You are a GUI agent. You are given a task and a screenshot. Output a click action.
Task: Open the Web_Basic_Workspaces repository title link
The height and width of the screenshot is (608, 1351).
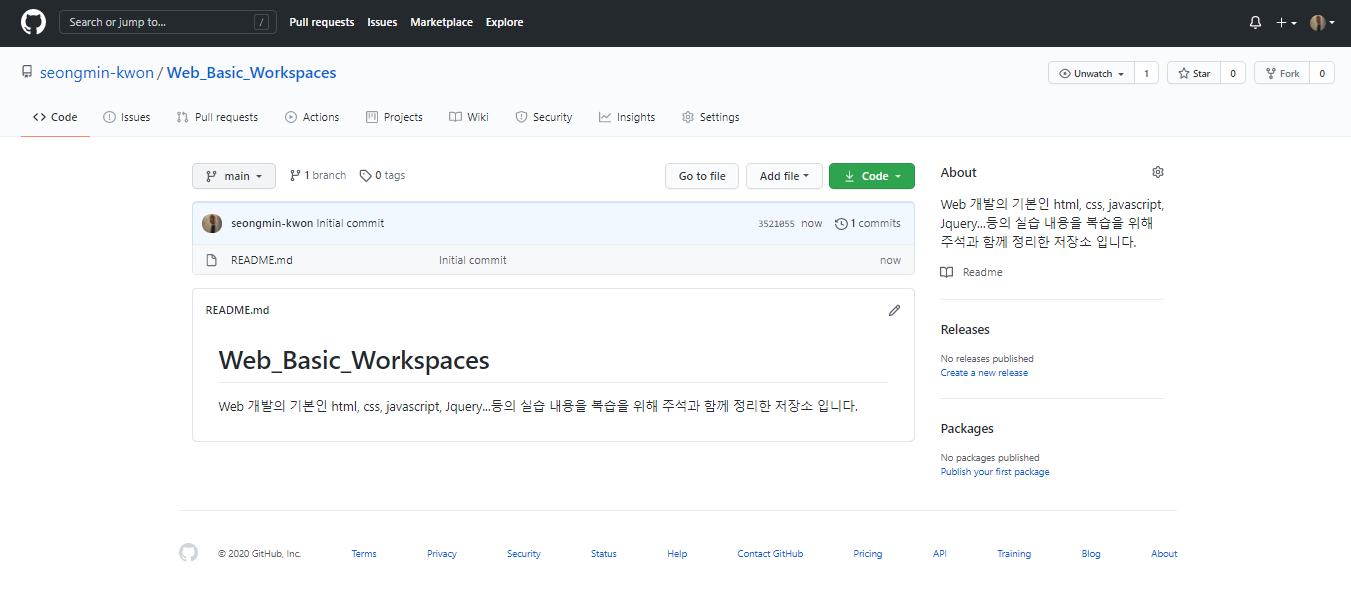[x=251, y=73]
